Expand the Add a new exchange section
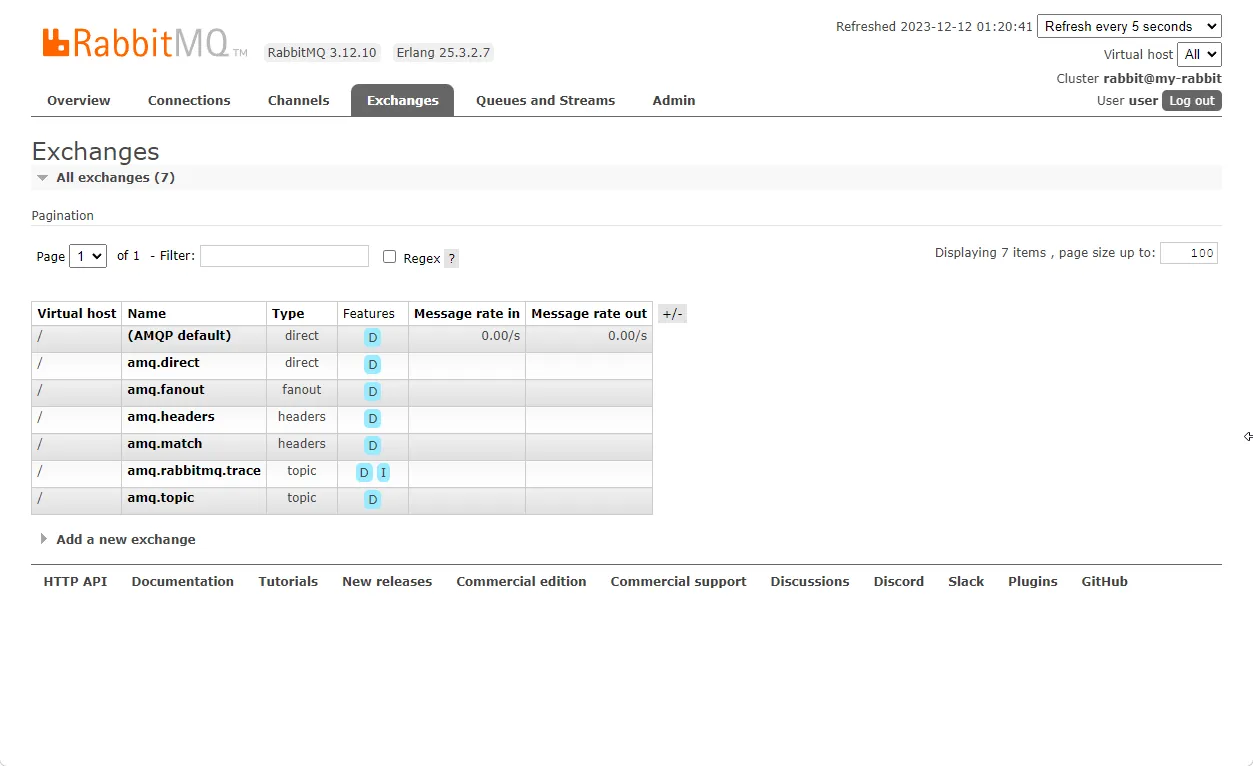Image resolution: width=1253 pixels, height=766 pixels. point(125,539)
